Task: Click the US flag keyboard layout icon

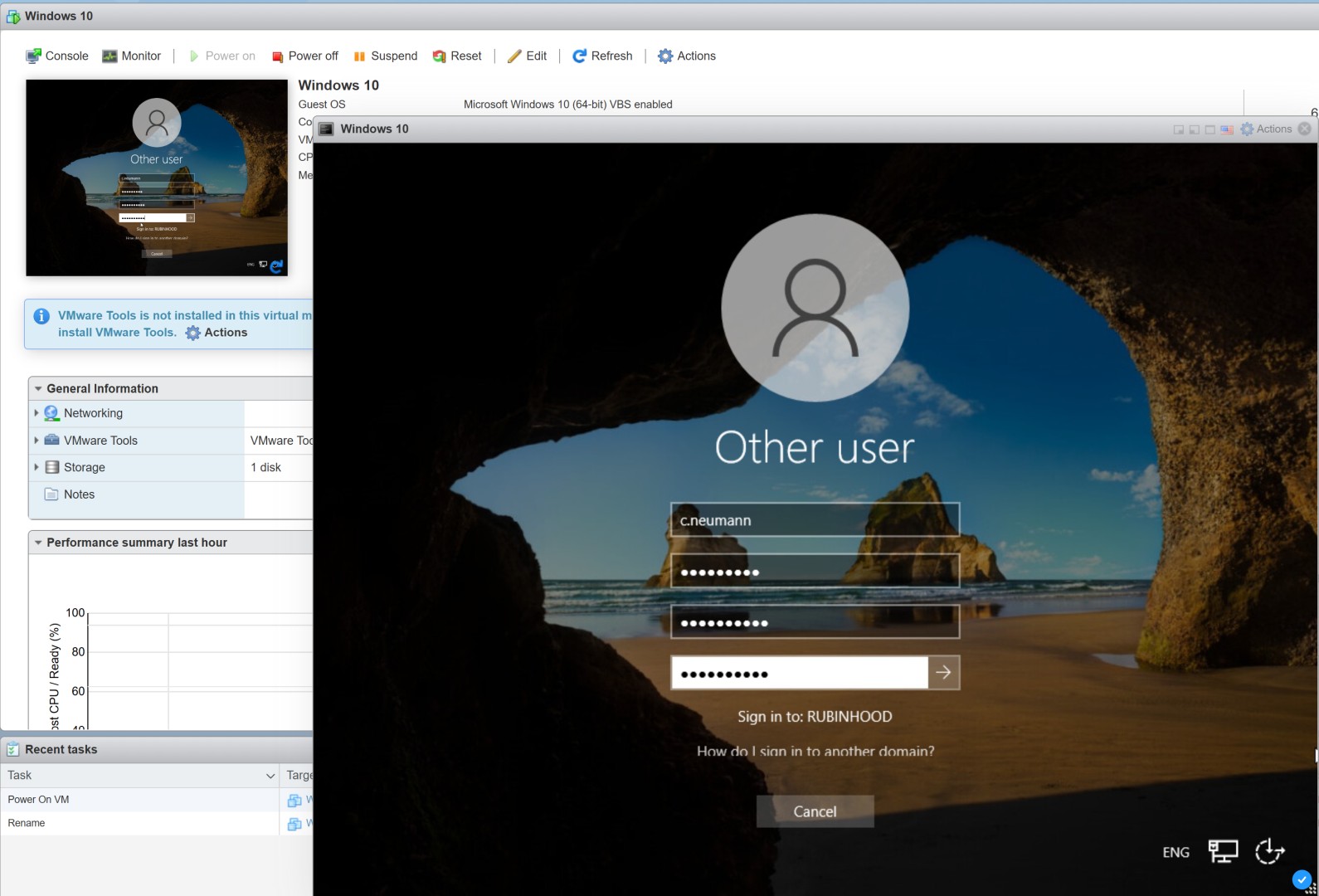Action: pyautogui.click(x=1227, y=129)
